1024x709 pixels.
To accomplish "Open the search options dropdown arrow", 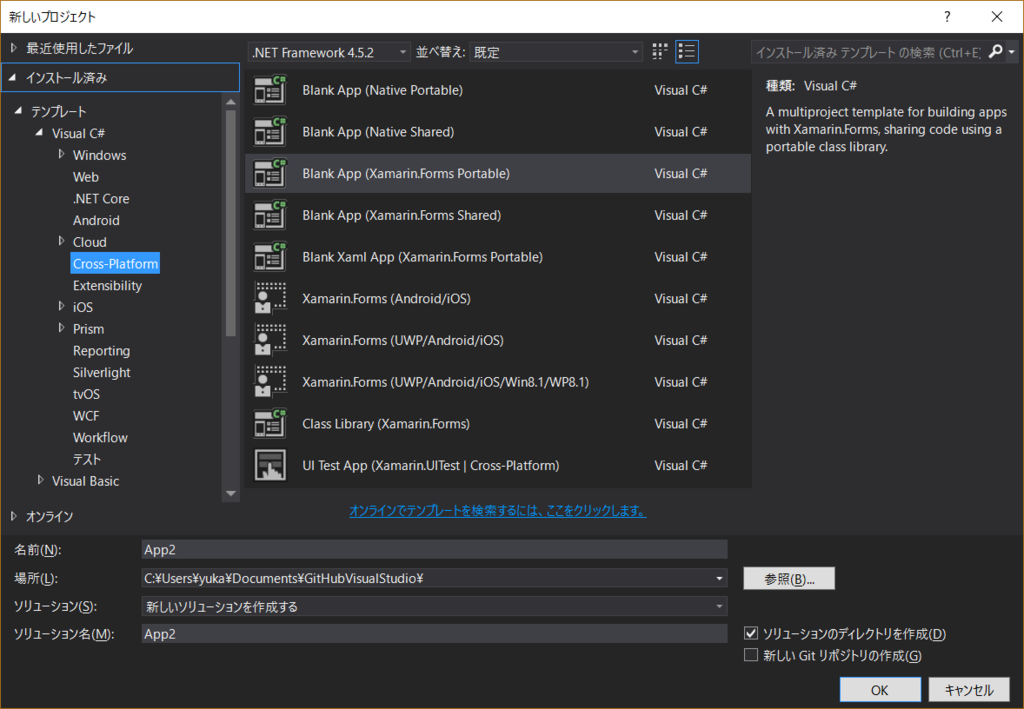I will point(1012,52).
